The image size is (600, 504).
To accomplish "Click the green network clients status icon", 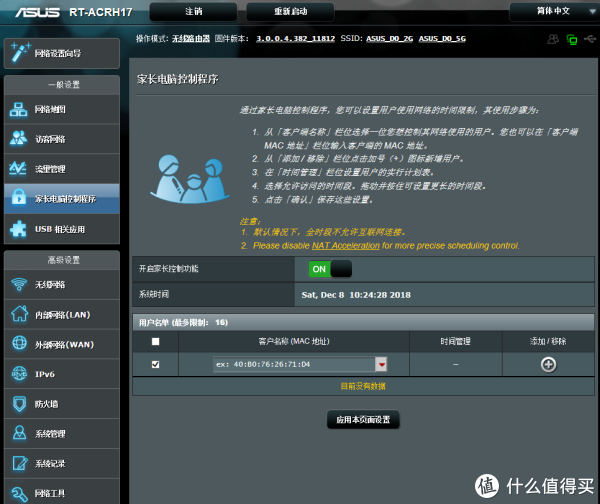I will [572, 39].
